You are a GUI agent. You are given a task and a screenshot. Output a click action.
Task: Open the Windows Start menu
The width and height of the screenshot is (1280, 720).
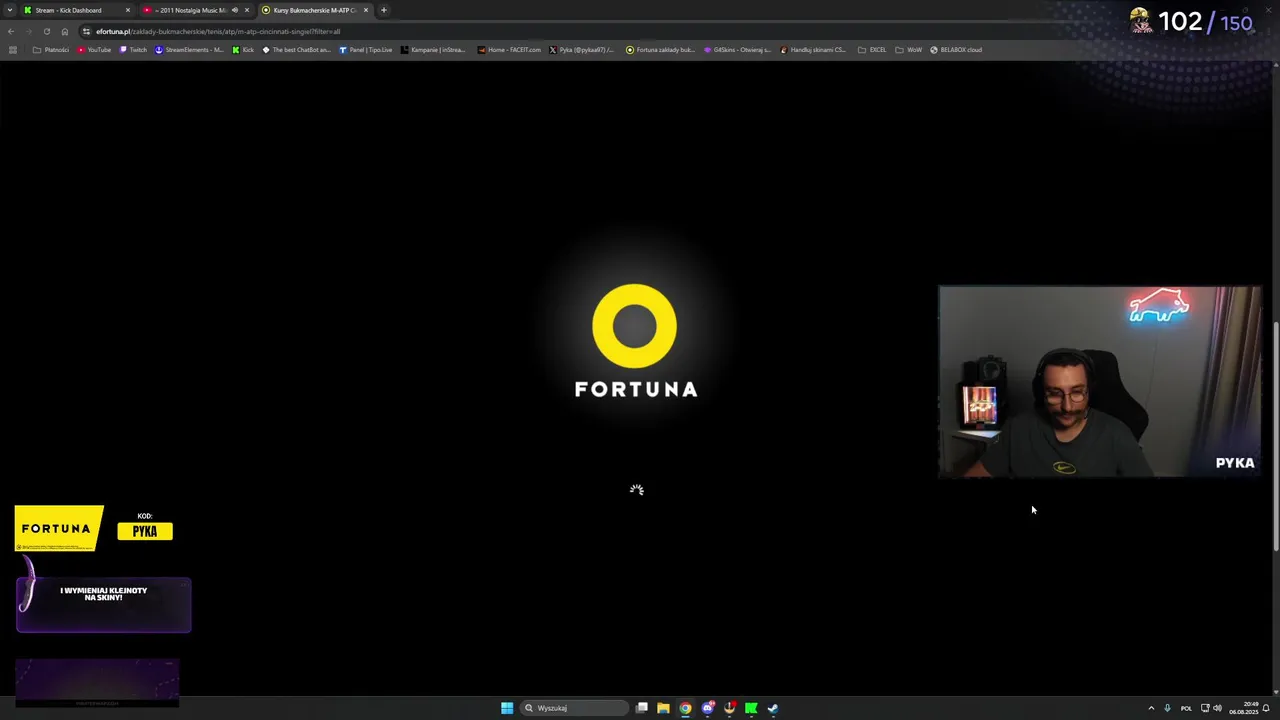(x=507, y=708)
